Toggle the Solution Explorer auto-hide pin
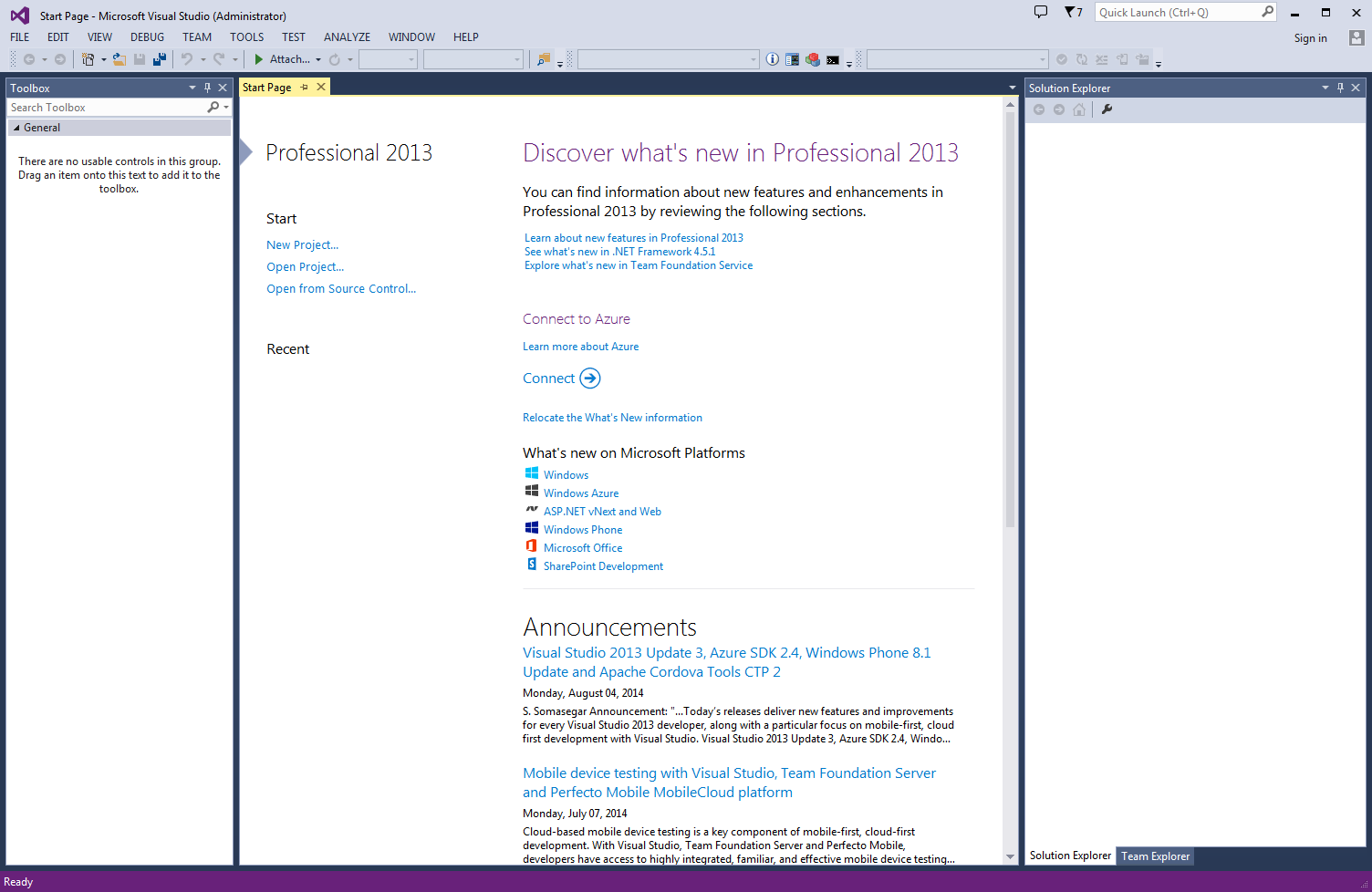The height and width of the screenshot is (892, 1372). [x=1340, y=88]
